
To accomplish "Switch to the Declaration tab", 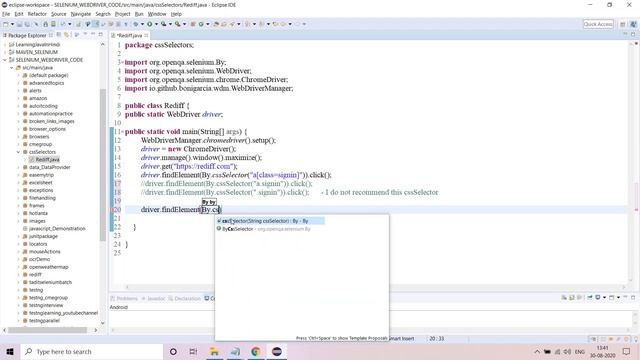I will [x=184, y=298].
